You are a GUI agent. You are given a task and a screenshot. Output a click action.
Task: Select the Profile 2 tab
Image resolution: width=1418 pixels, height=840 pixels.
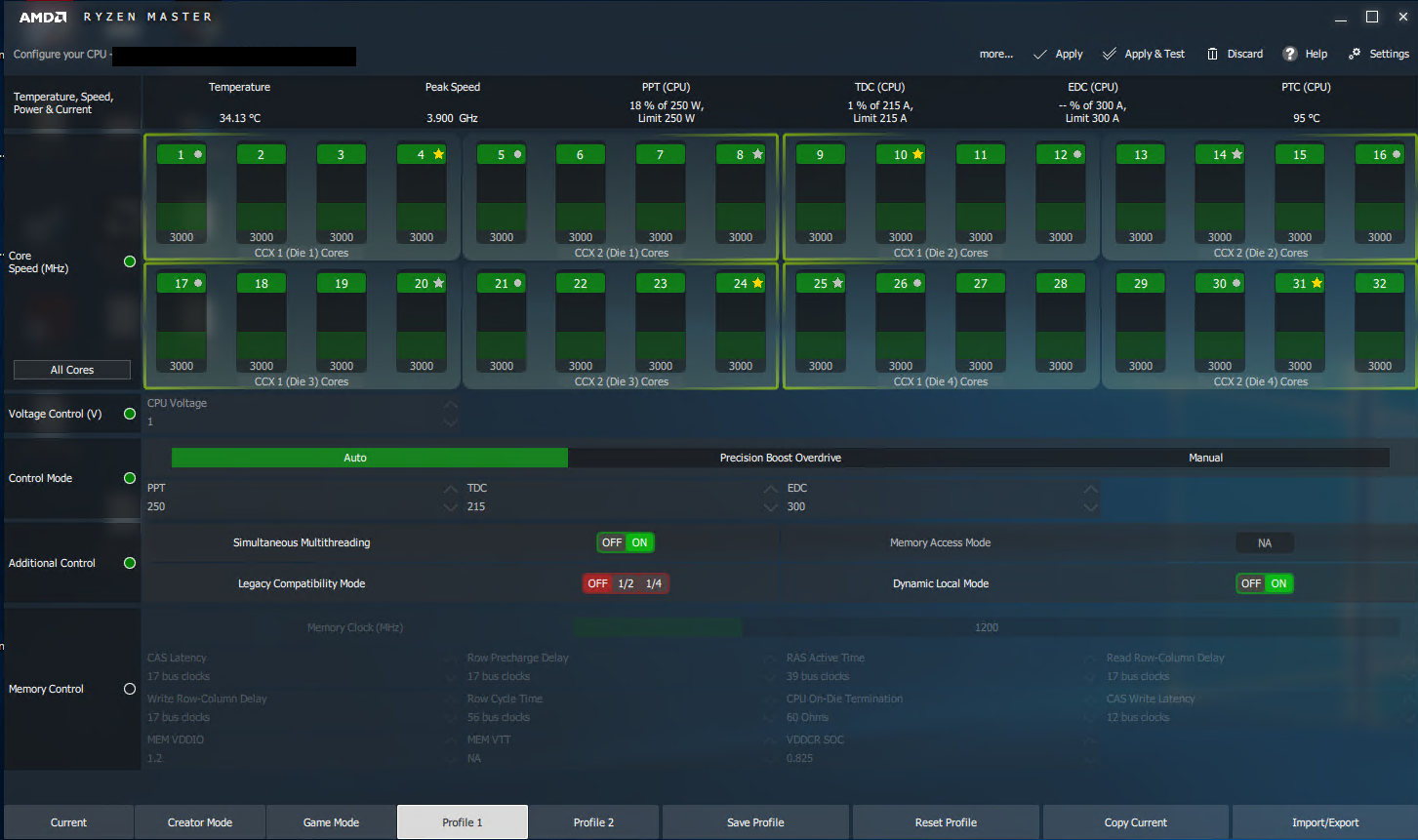coord(593,822)
